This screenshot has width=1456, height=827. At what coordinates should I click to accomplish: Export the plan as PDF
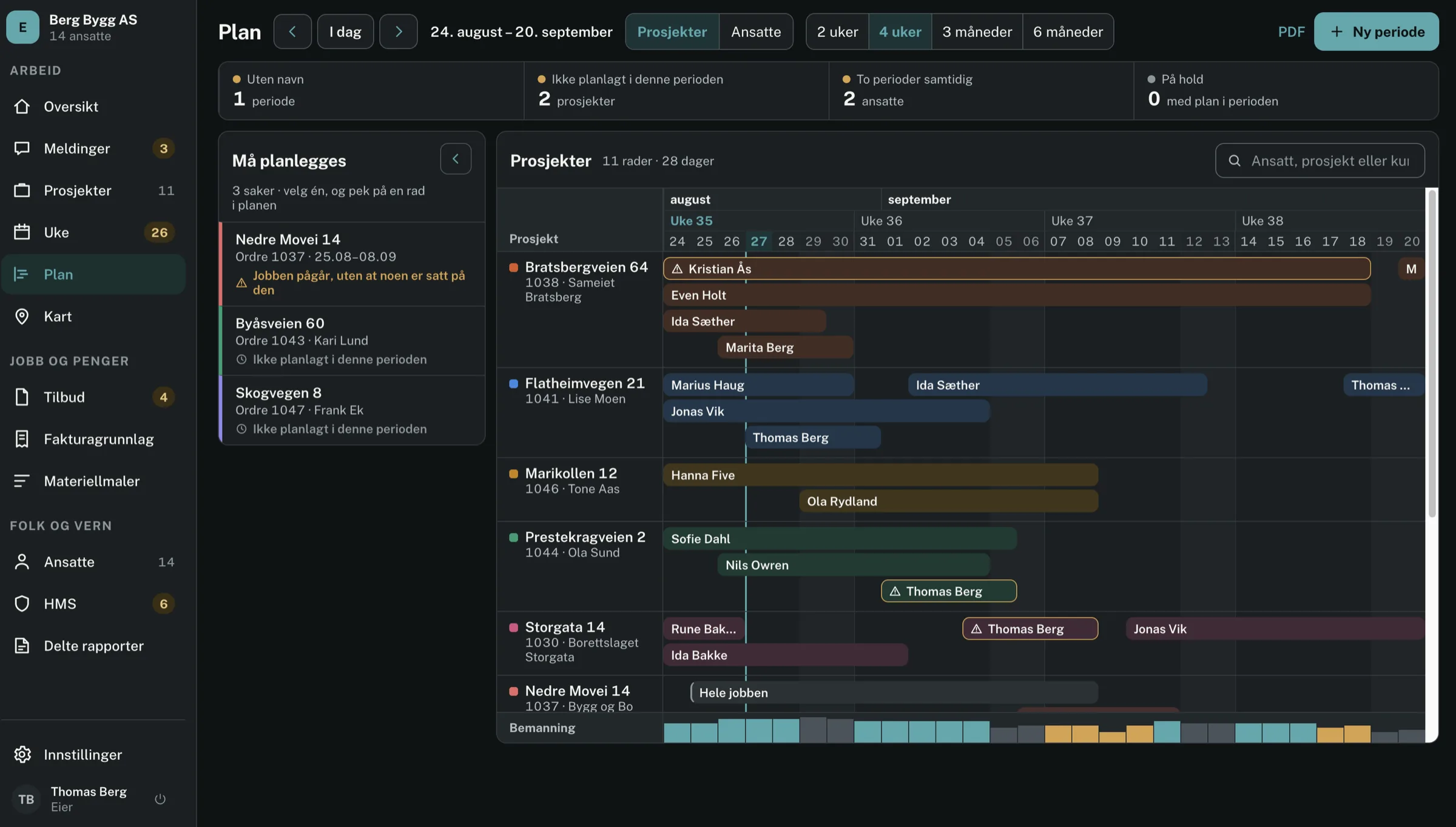pos(1291,31)
